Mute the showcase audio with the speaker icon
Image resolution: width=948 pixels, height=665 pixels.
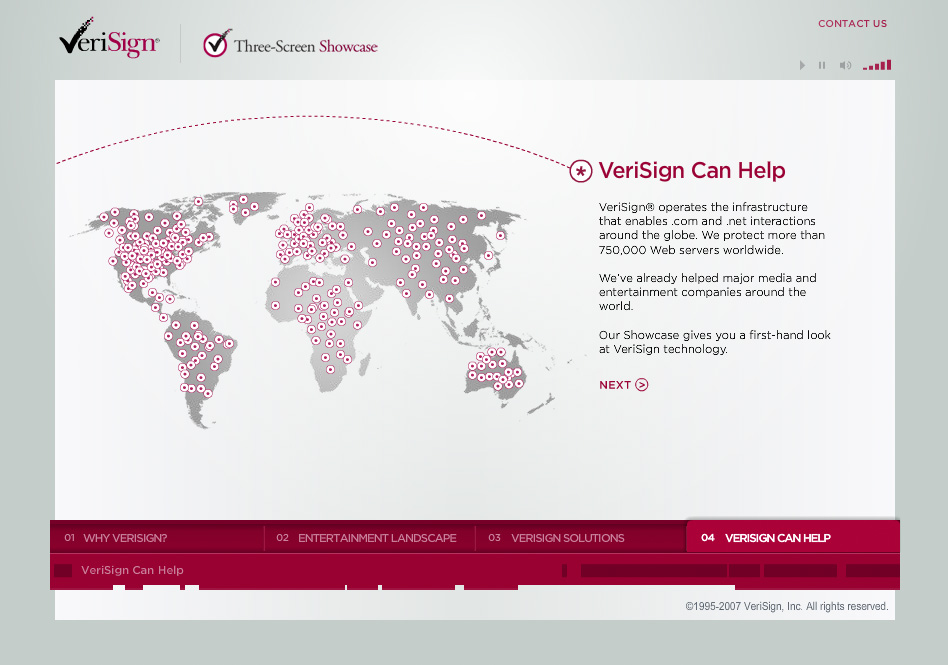[845, 65]
